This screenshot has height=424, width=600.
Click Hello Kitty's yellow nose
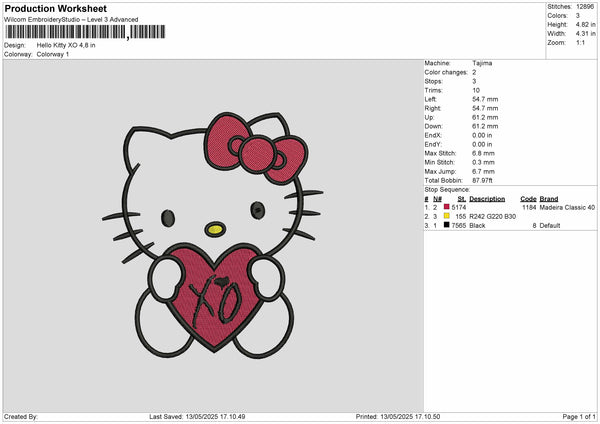click(213, 229)
